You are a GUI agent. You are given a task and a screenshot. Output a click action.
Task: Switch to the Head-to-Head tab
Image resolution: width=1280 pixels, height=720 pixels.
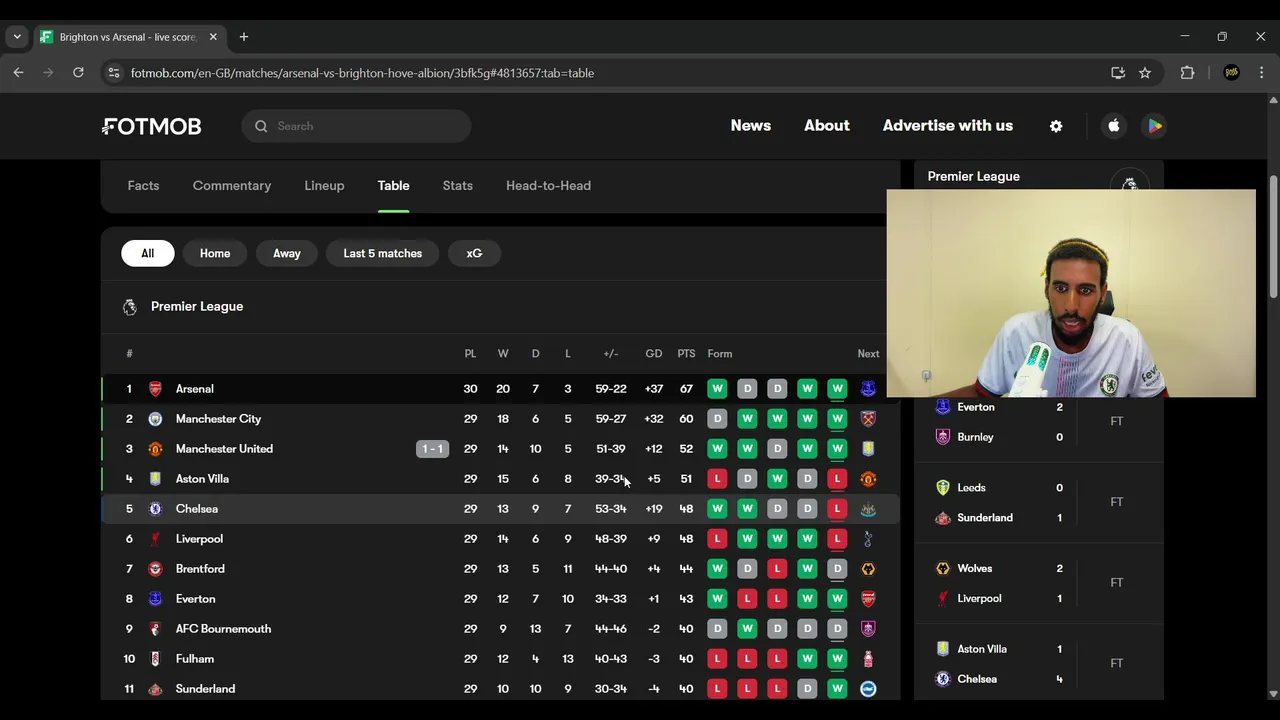click(x=548, y=186)
